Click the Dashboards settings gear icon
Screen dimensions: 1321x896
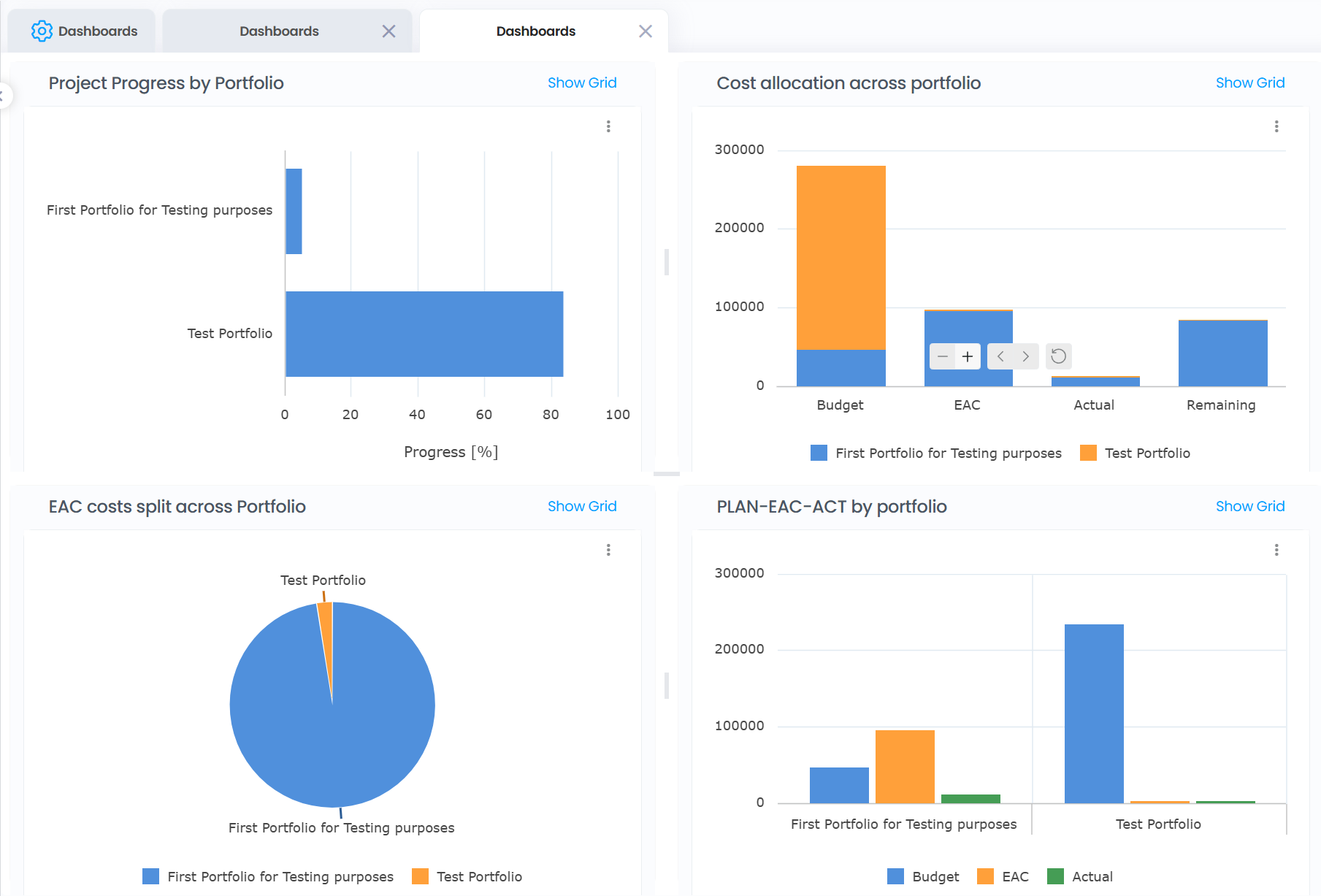click(x=42, y=31)
